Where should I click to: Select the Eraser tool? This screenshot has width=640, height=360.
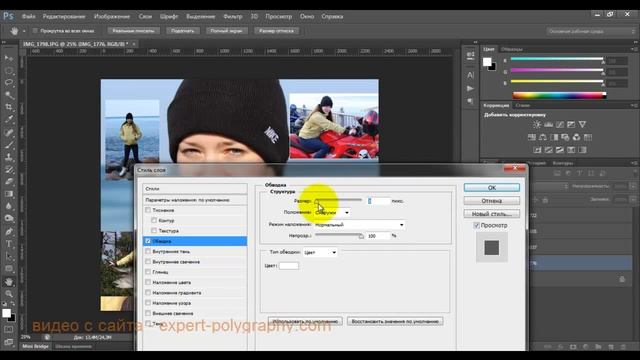pyautogui.click(x=9, y=182)
